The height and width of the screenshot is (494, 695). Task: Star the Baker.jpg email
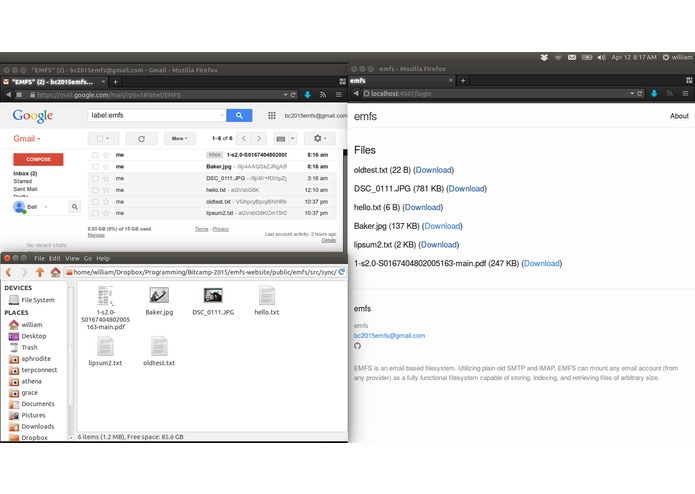coord(106,167)
